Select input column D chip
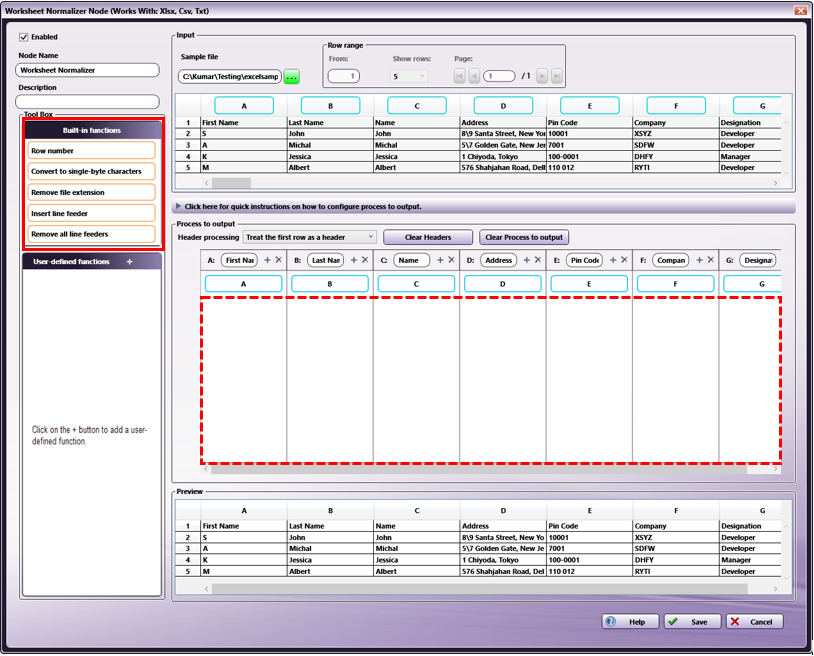Image resolution: width=814 pixels, height=656 pixels. tap(503, 106)
